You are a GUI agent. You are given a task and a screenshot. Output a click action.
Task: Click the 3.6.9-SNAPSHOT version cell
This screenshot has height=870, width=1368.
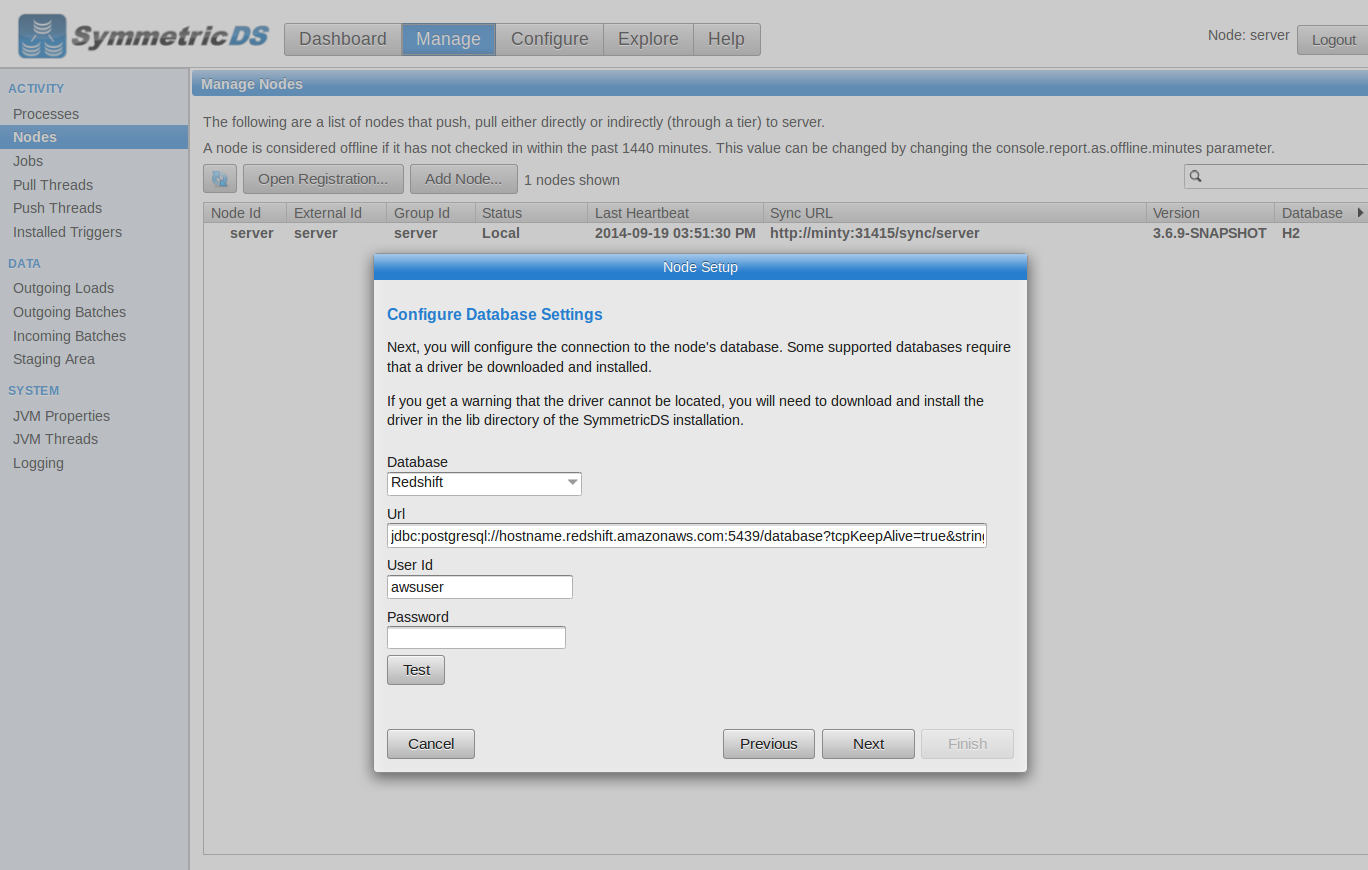pyautogui.click(x=1209, y=233)
